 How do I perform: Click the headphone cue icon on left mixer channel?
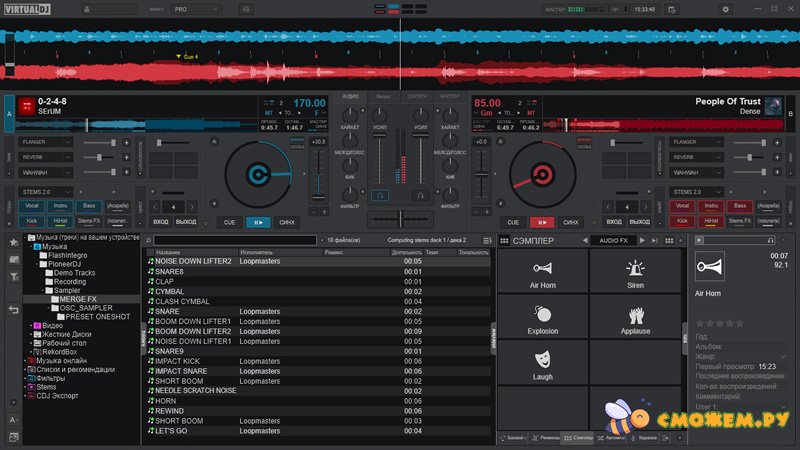[x=381, y=195]
